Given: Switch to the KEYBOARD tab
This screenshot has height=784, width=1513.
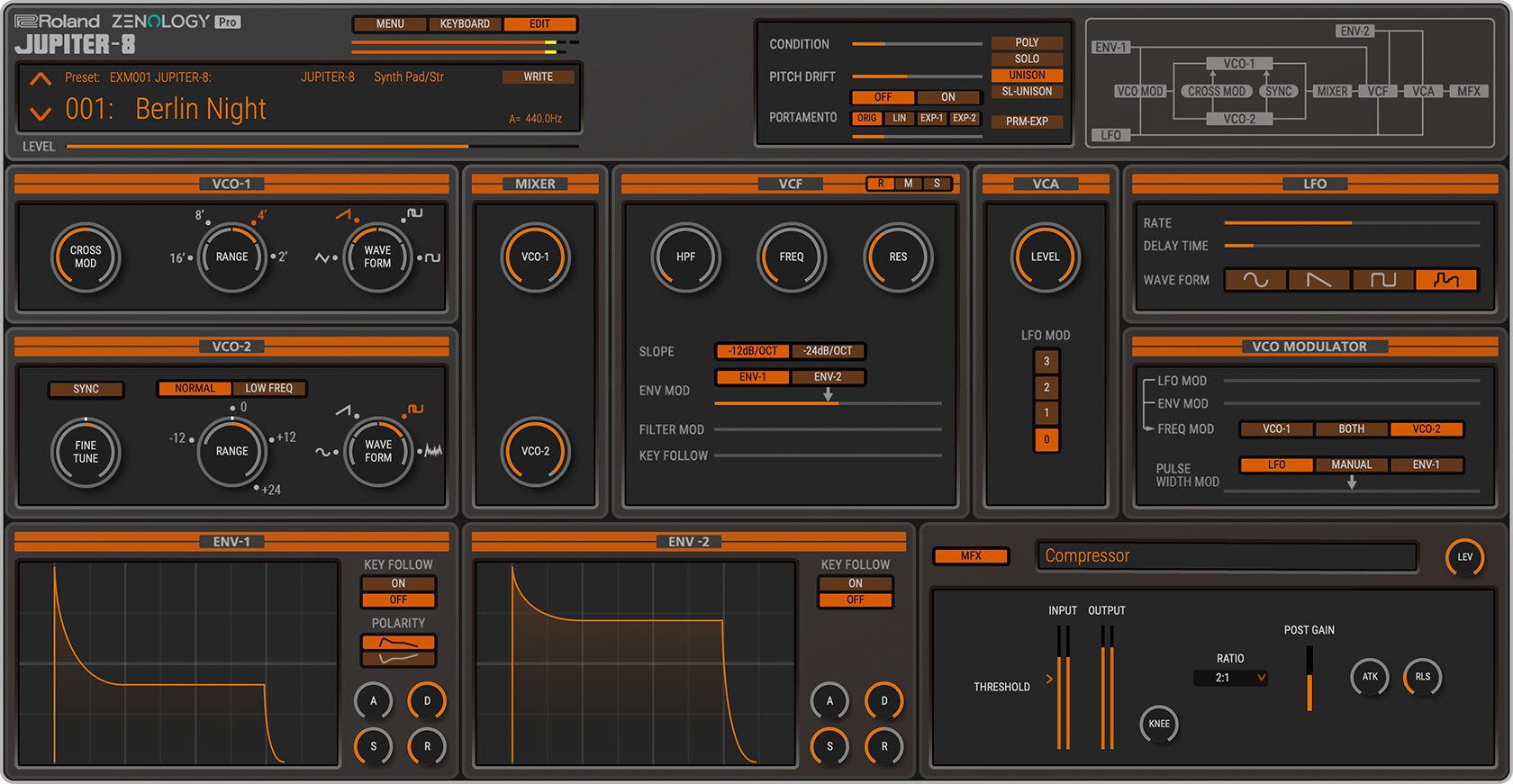Looking at the screenshot, I should tap(465, 24).
